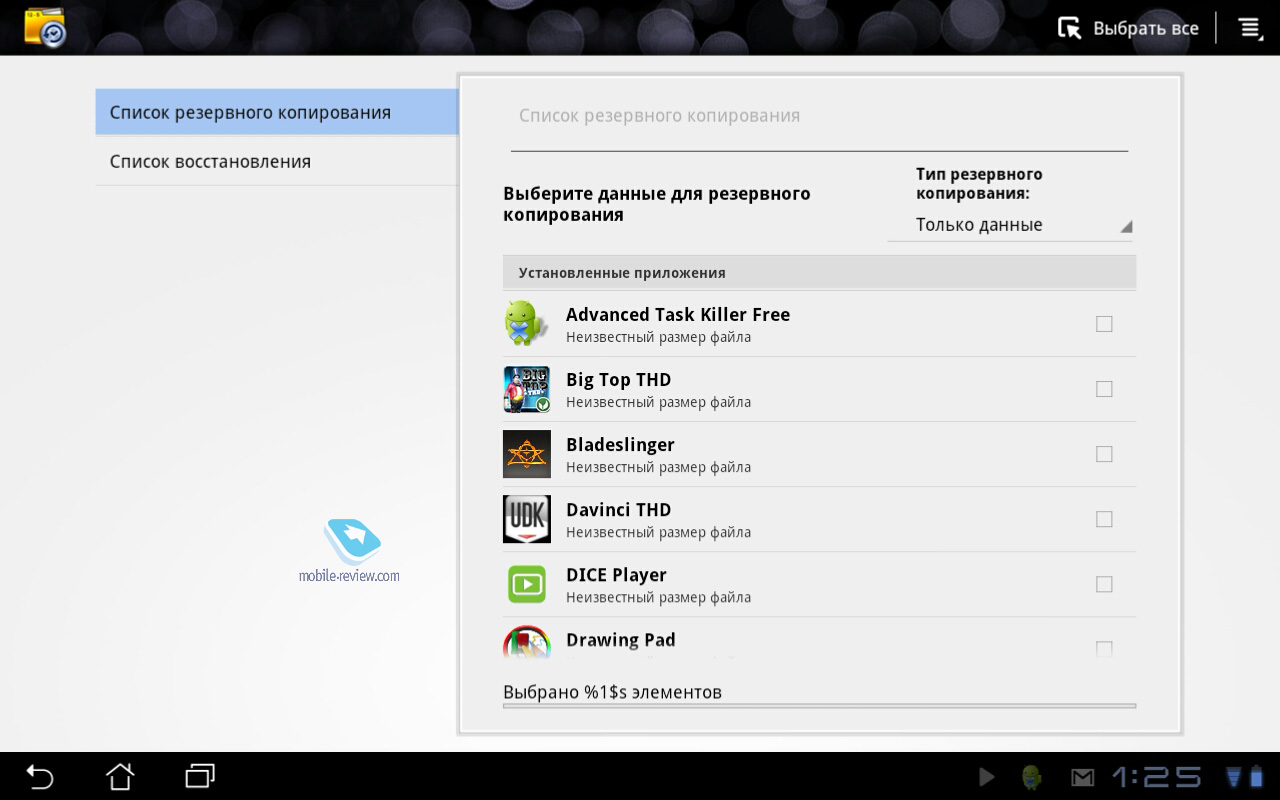Check the Drawing Pad checkbox

coord(1104,648)
